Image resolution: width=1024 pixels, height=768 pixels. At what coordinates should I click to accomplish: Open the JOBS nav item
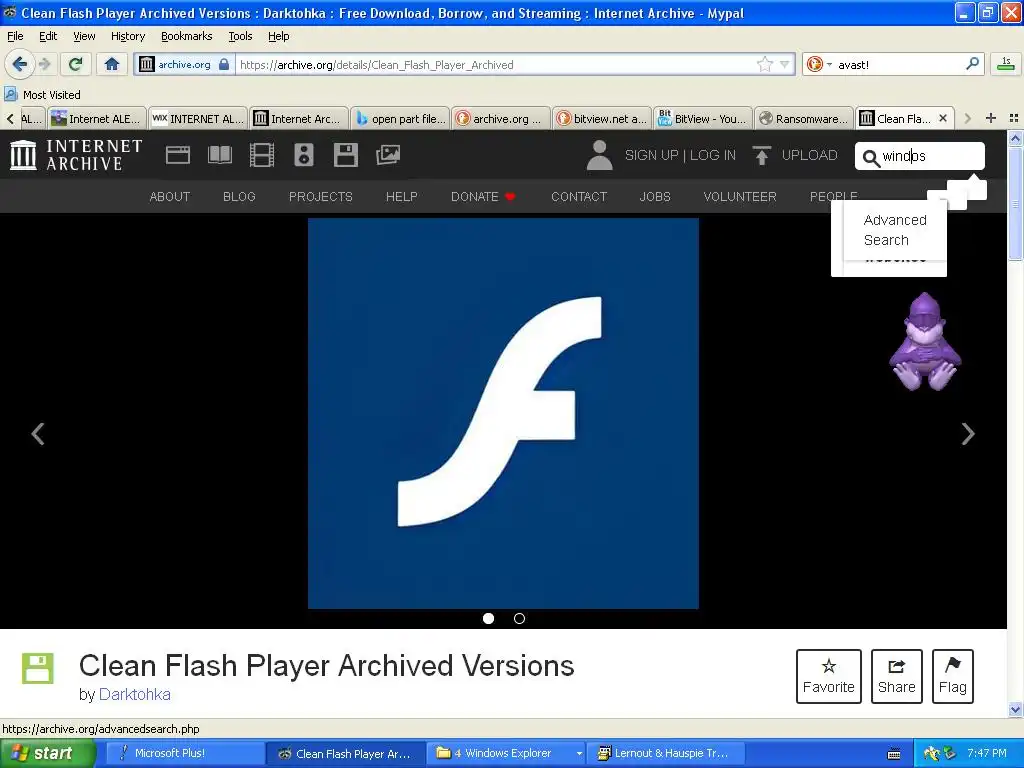(655, 197)
